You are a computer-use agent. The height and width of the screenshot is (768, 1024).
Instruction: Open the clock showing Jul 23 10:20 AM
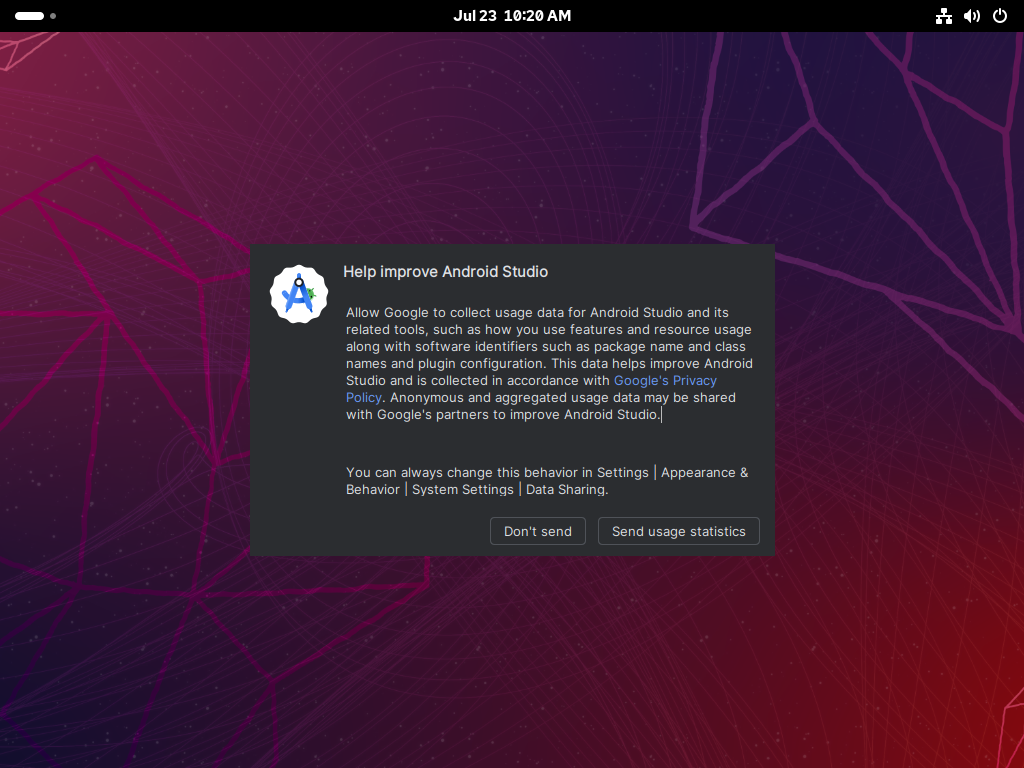(512, 16)
